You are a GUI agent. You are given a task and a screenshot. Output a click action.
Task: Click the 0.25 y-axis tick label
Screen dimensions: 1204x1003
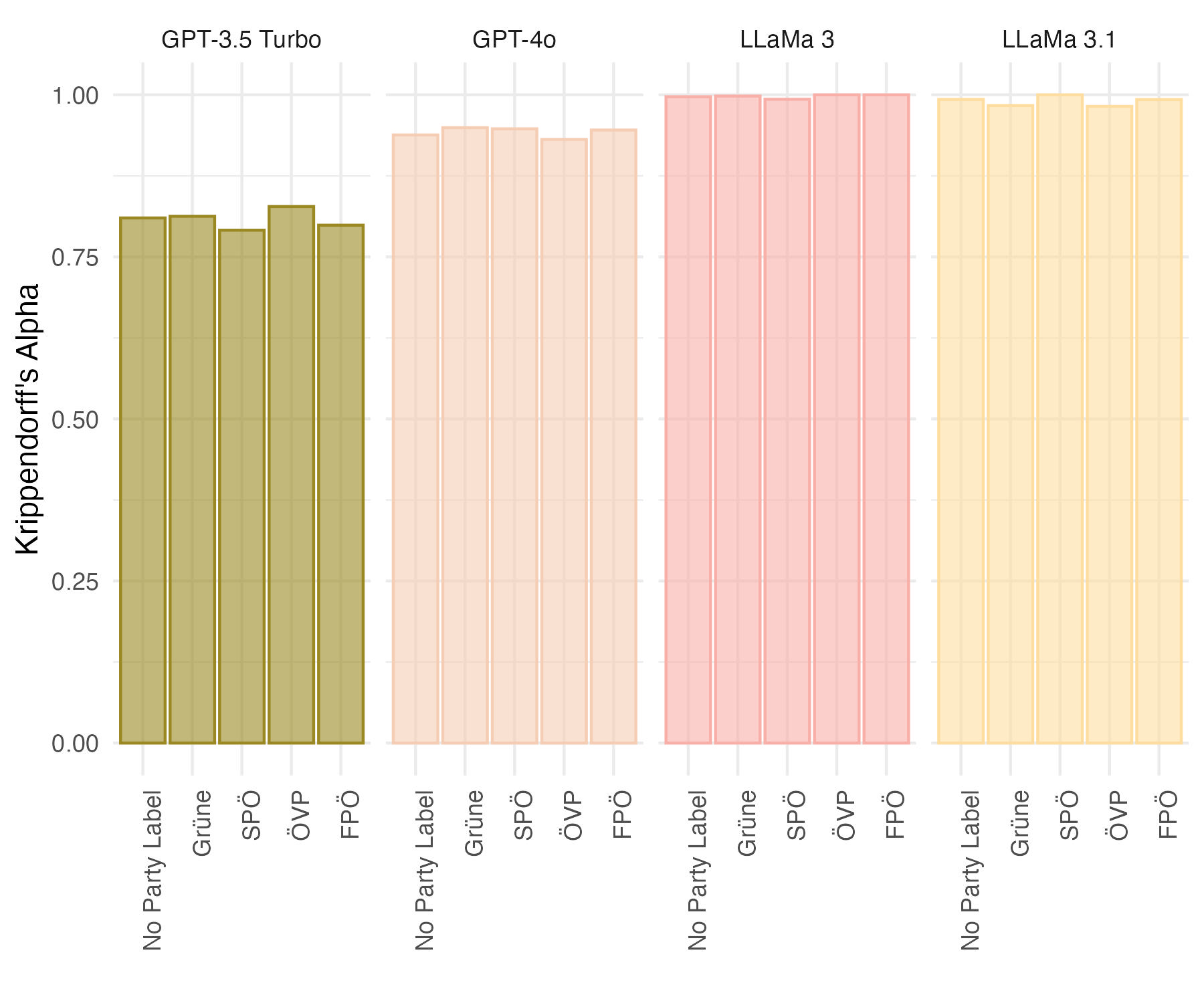(75, 582)
